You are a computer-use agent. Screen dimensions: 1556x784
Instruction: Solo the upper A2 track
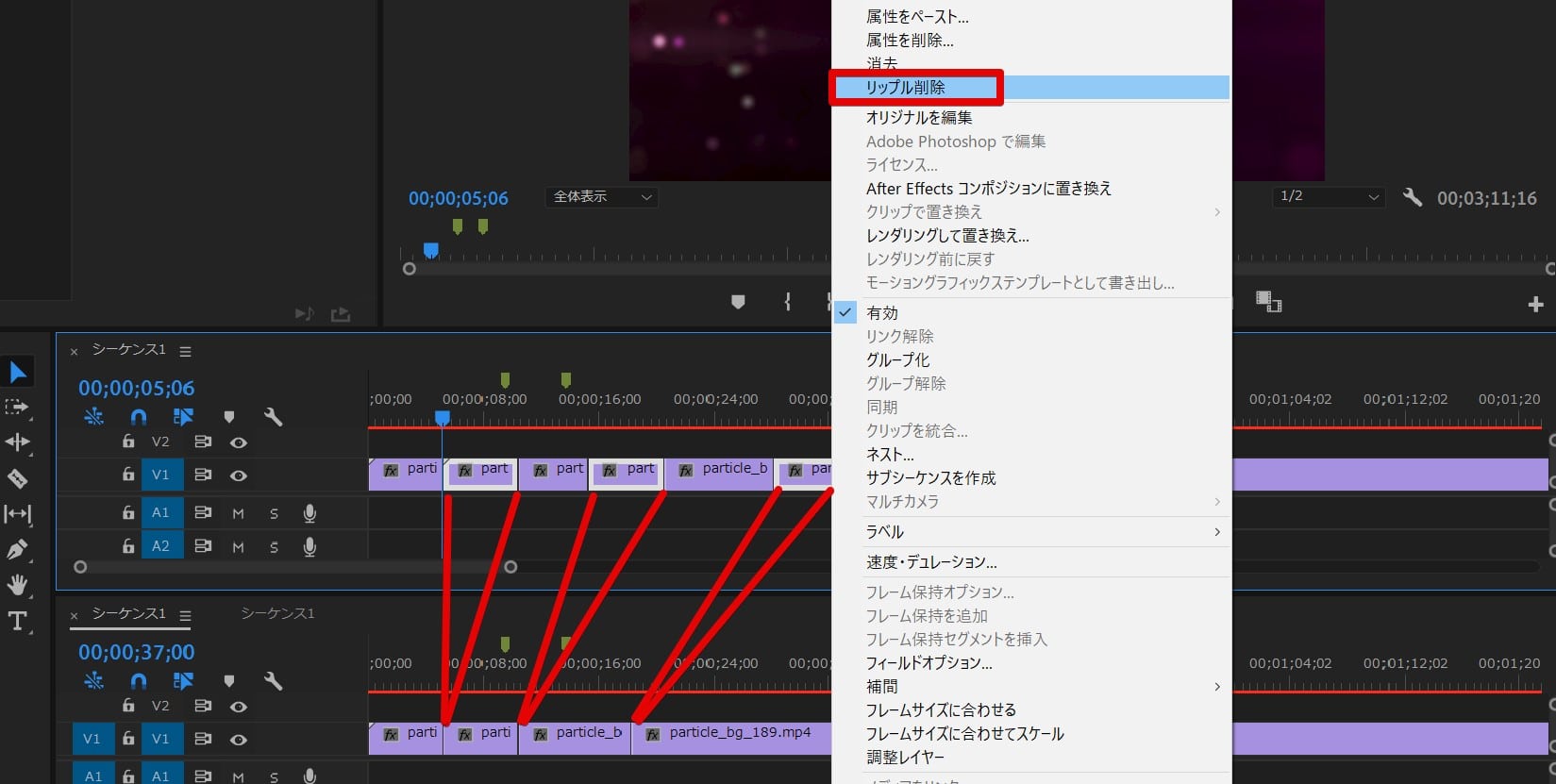(x=274, y=546)
